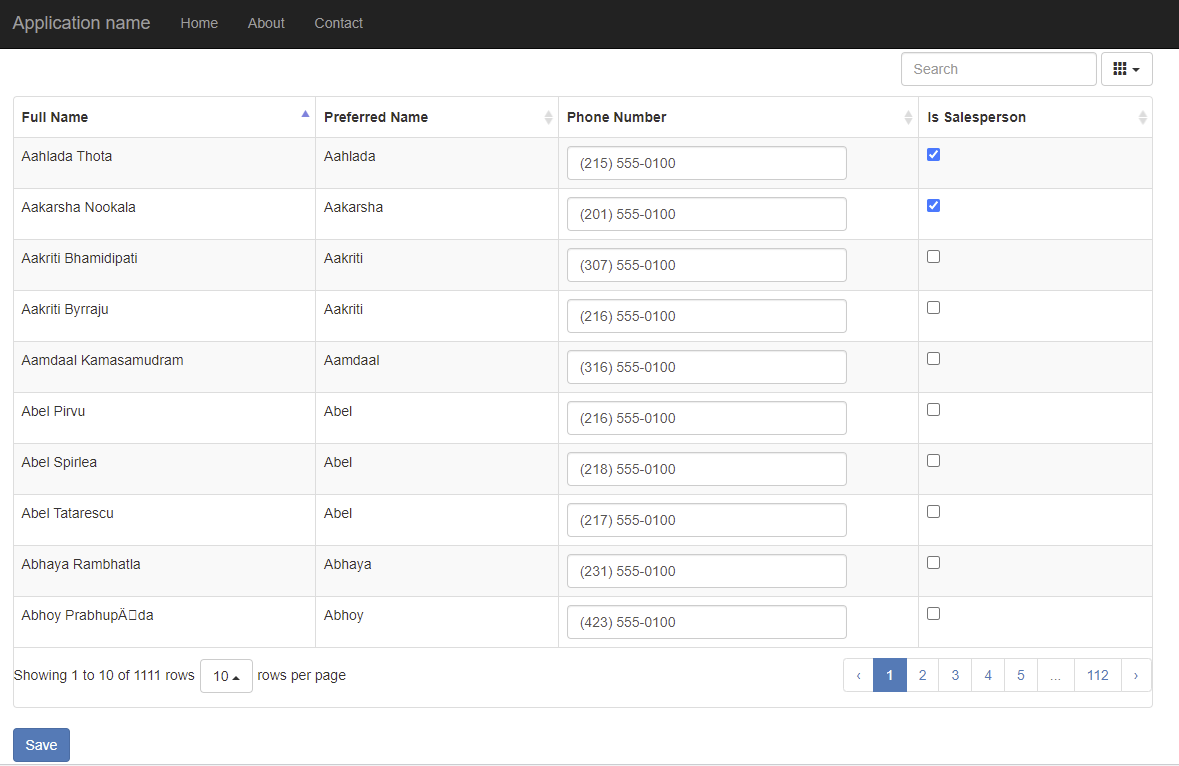Jump to page 112
The image size is (1179, 766).
pos(1097,675)
